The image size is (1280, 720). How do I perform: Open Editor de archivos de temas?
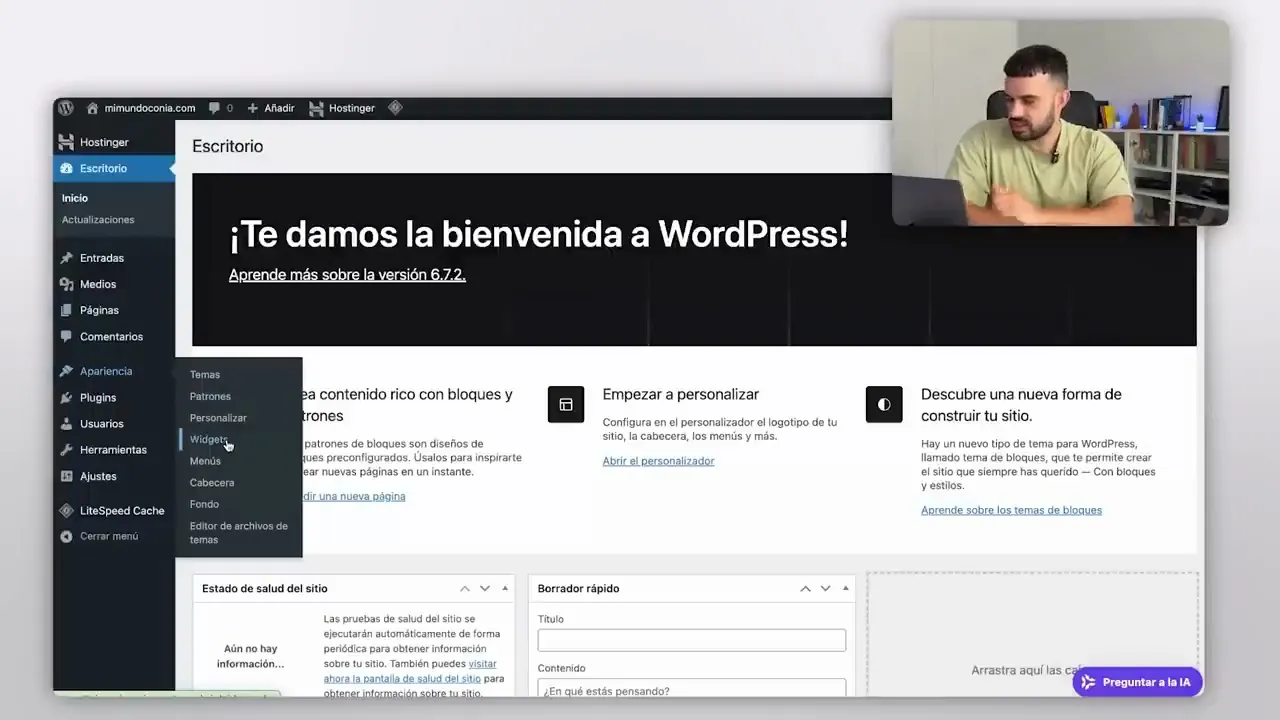[239, 532]
